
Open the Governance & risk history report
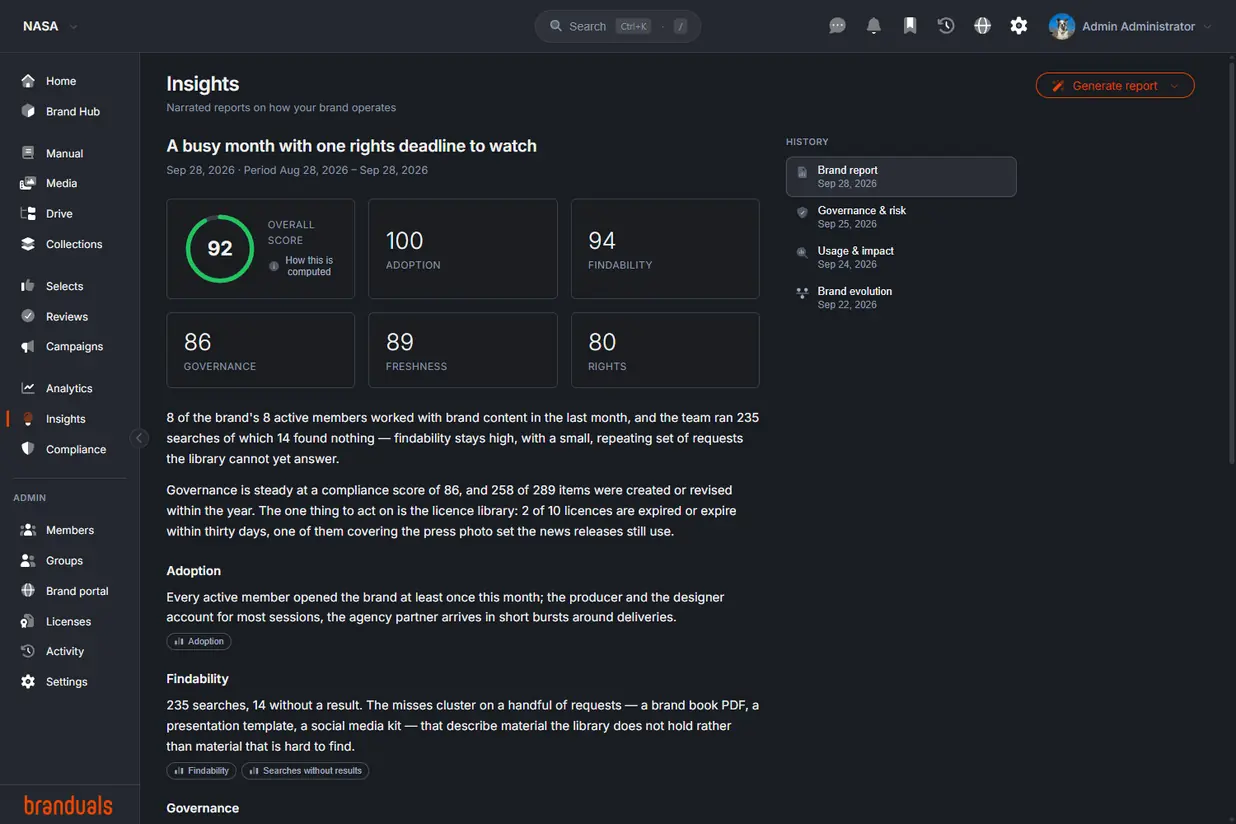pos(901,217)
